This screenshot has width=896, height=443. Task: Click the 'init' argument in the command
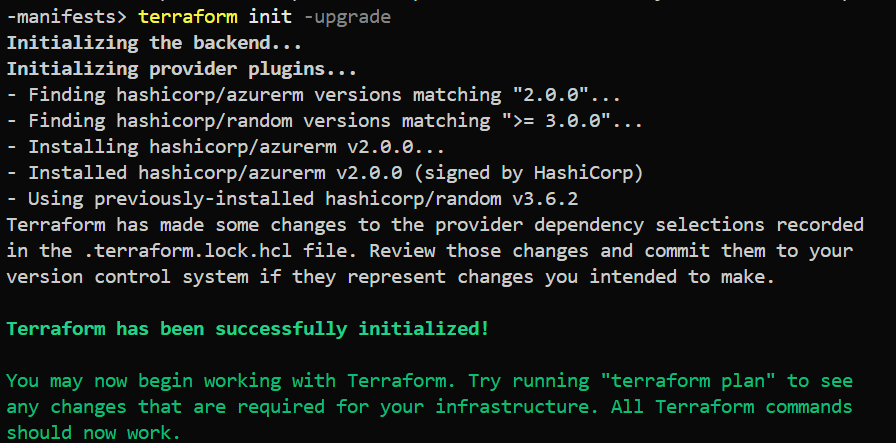pos(270,17)
